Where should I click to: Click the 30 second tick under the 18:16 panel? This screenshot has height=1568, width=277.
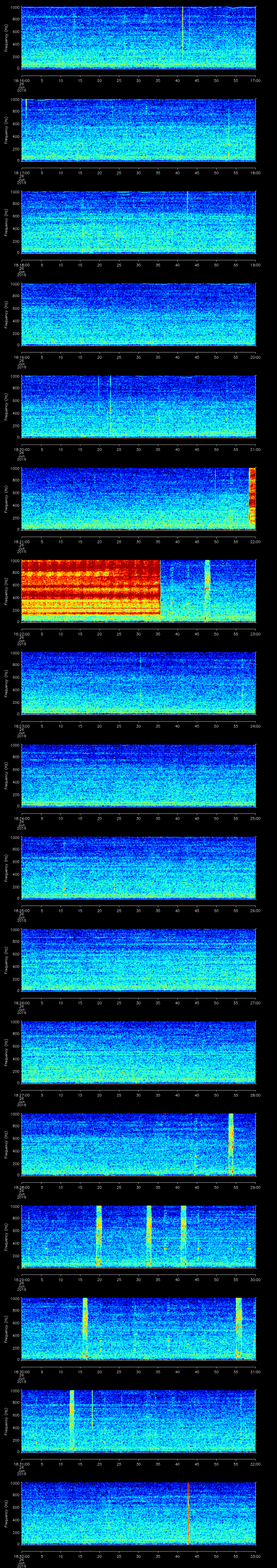click(x=138, y=80)
